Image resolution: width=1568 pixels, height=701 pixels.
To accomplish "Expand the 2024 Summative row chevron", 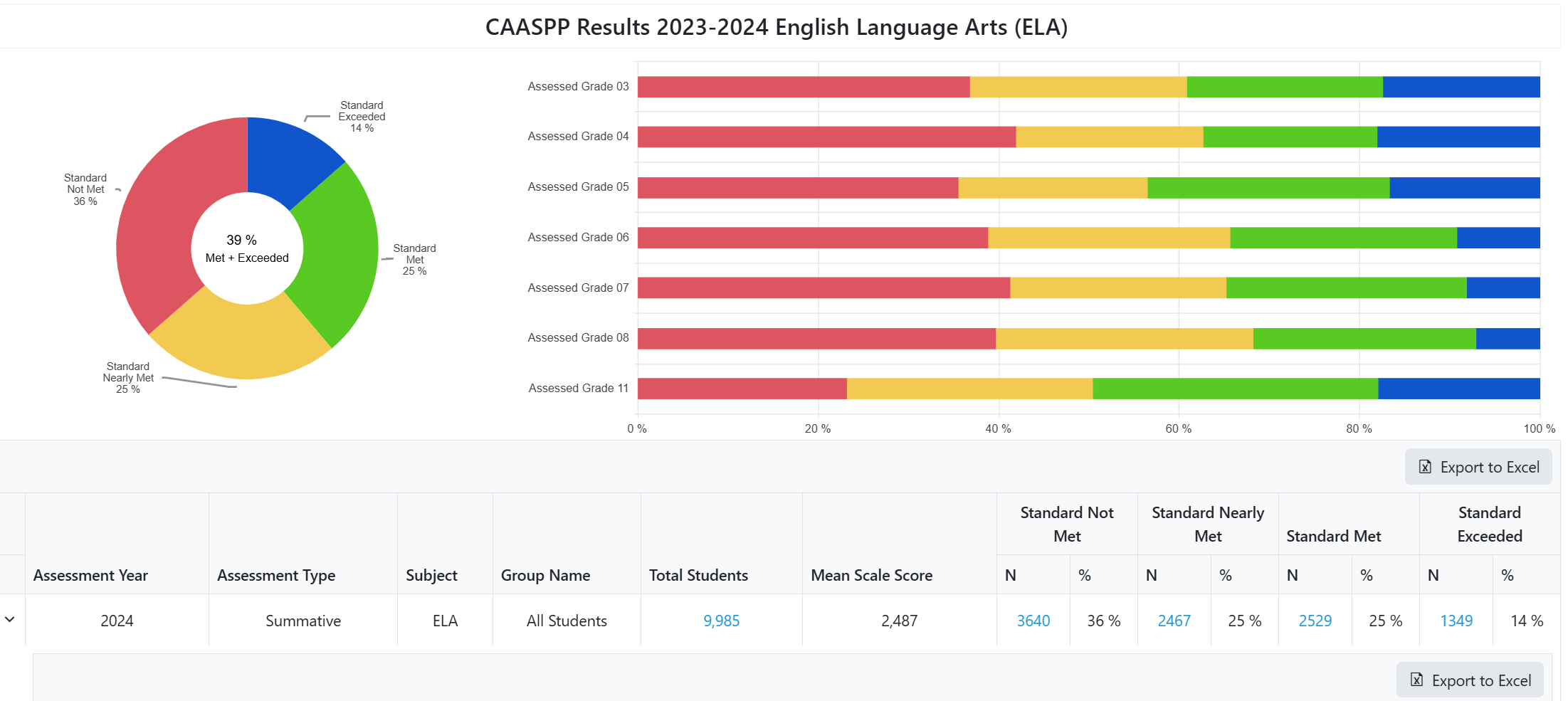I will pos(10,620).
